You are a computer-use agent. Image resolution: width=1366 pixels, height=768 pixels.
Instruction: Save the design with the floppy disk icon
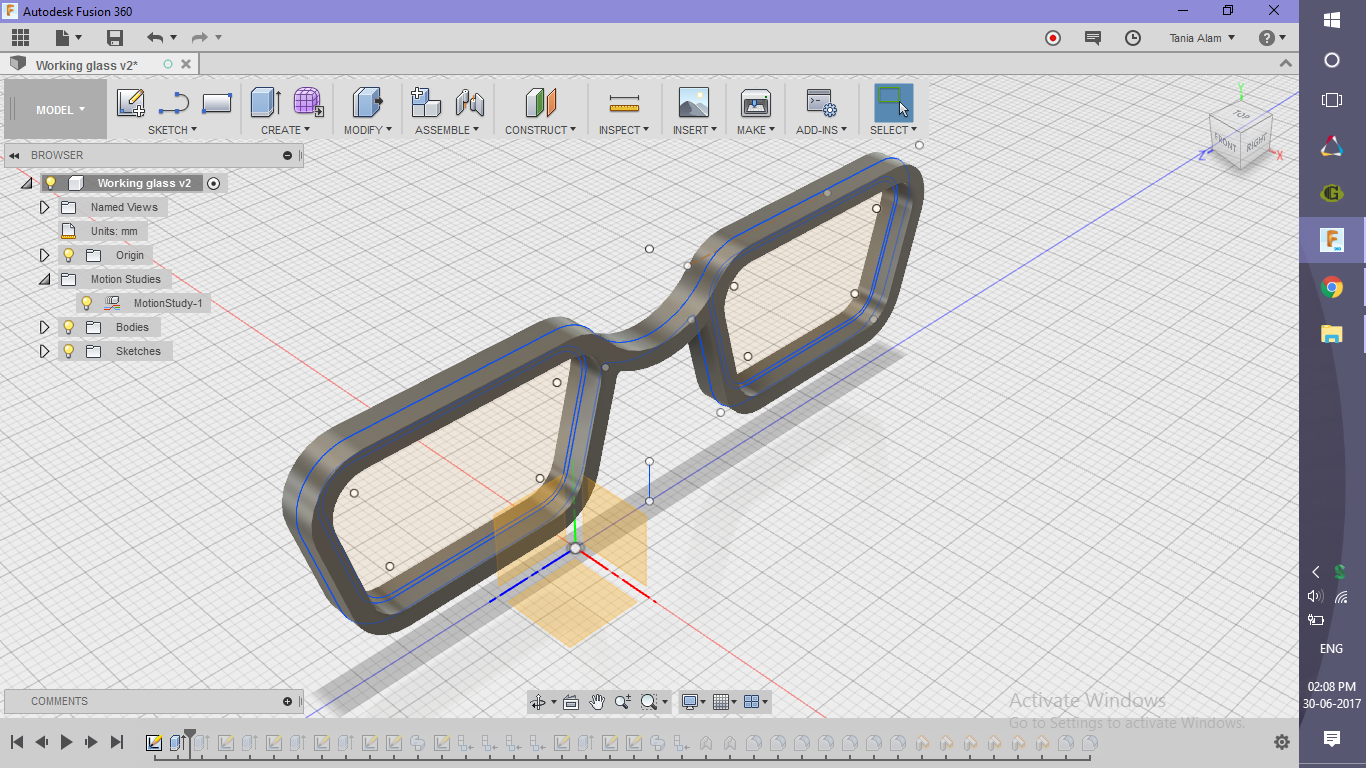(x=115, y=38)
